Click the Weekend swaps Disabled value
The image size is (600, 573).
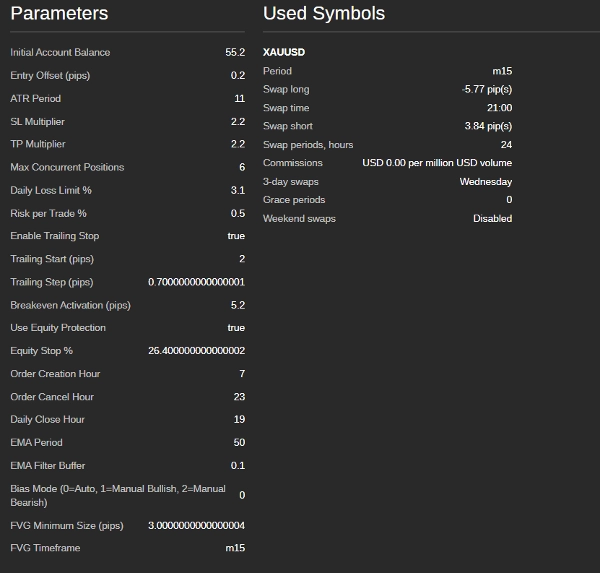pyautogui.click(x=492, y=218)
